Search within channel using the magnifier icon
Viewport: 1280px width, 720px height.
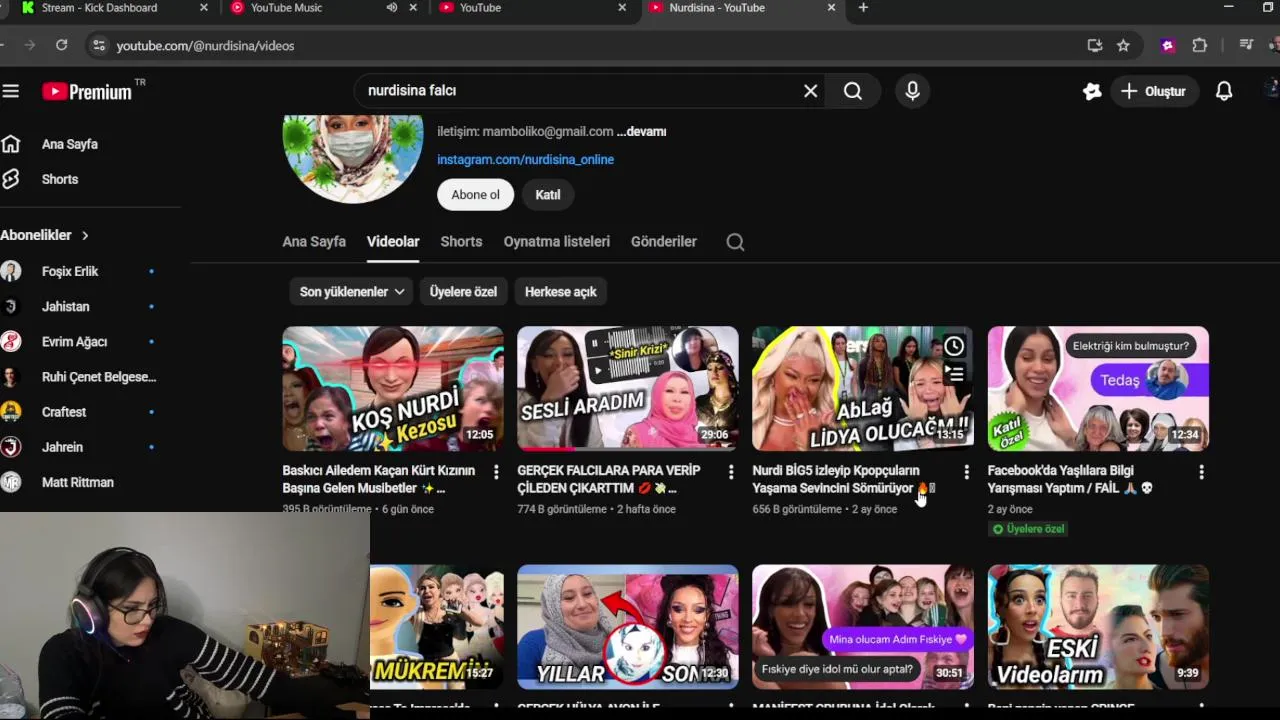coord(735,242)
